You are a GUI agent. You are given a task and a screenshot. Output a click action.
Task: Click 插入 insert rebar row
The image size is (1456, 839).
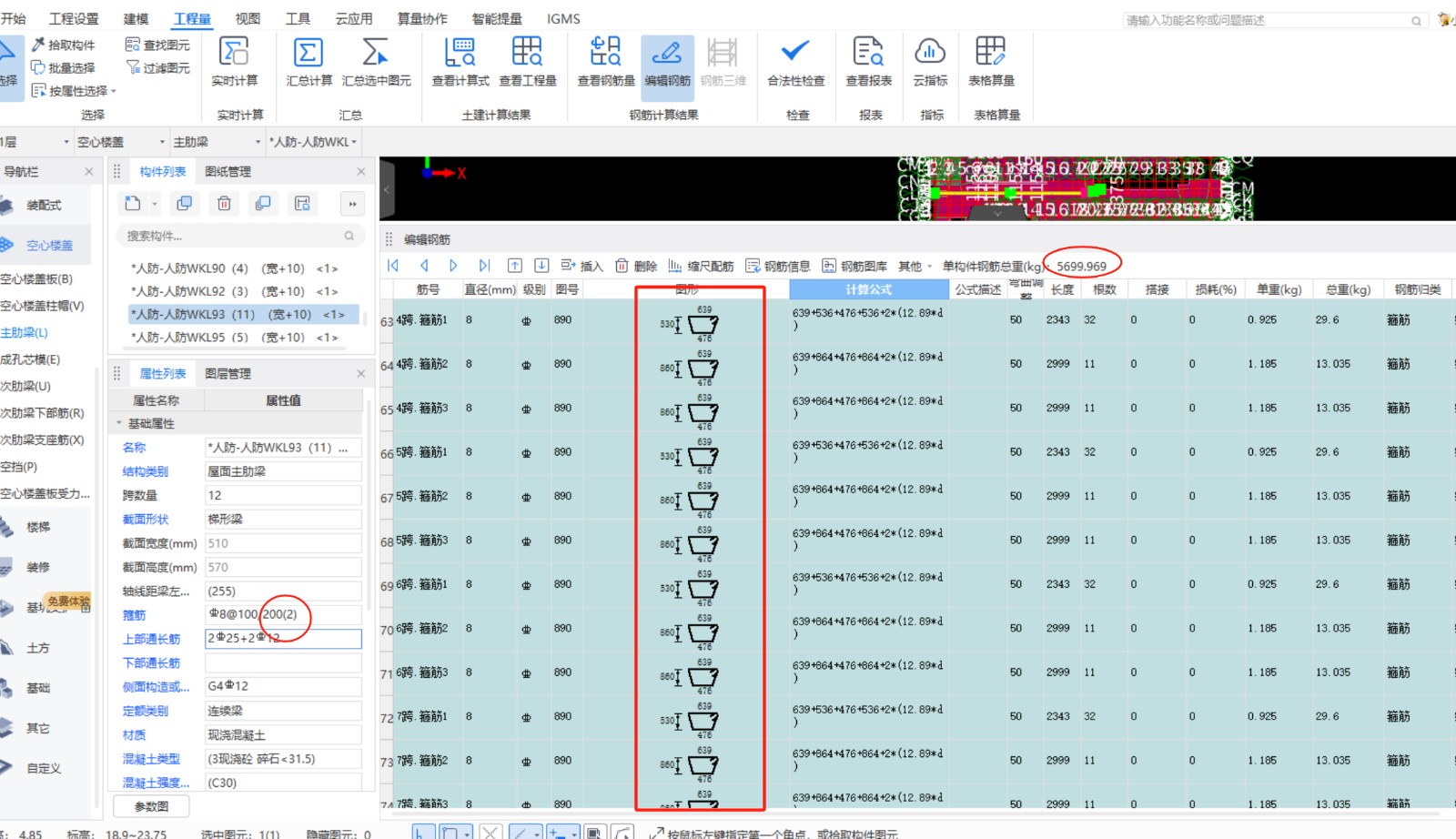click(582, 266)
